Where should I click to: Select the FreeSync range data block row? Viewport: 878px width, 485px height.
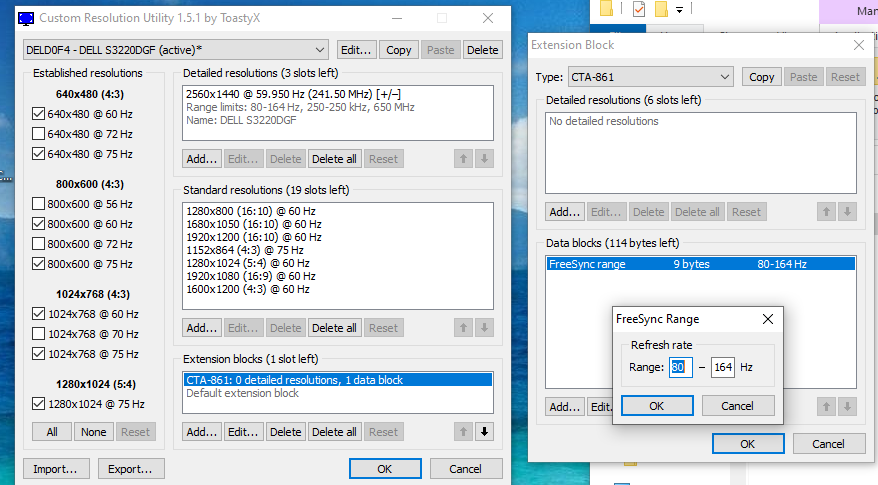pos(700,264)
